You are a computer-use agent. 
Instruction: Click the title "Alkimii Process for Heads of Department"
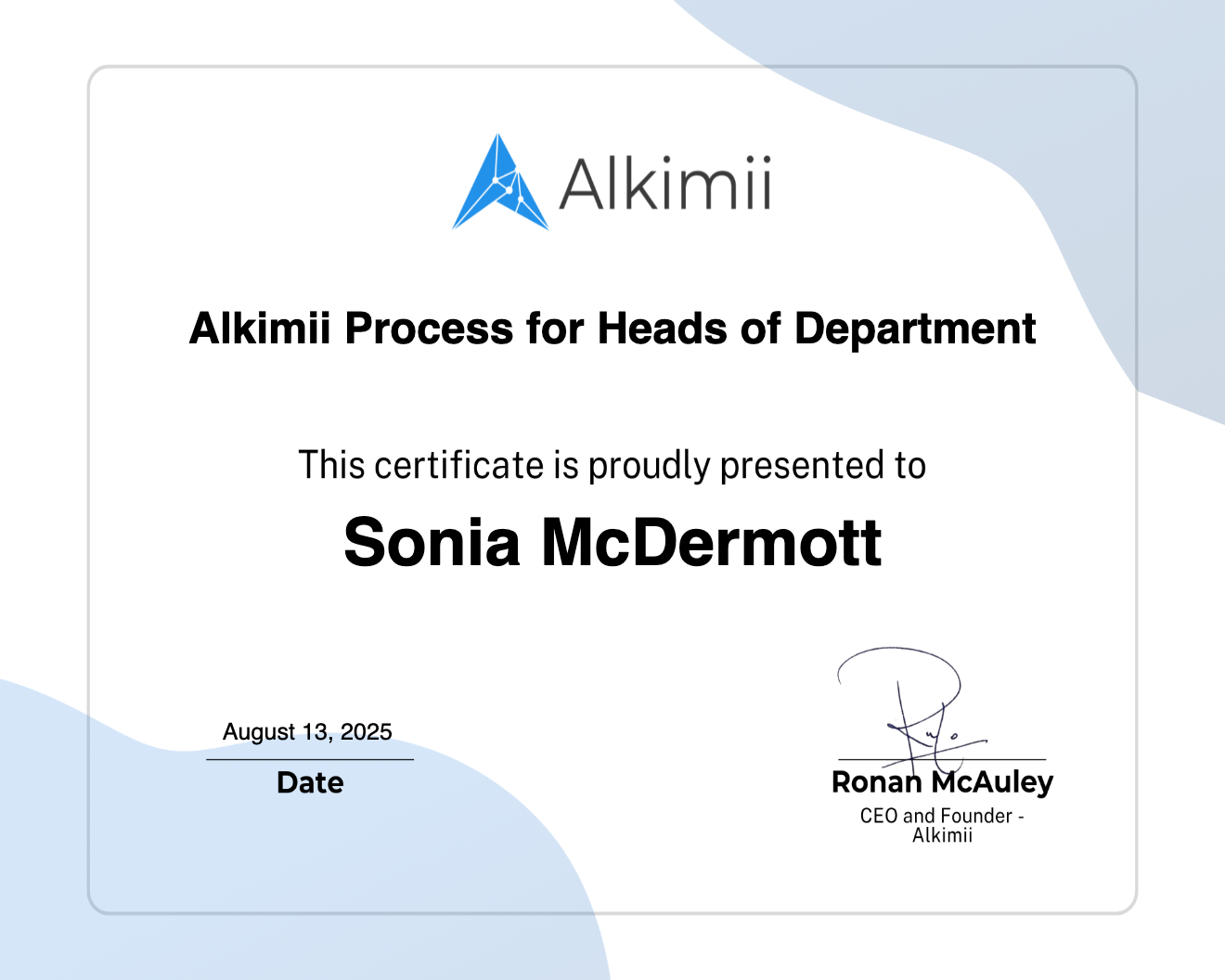click(612, 329)
